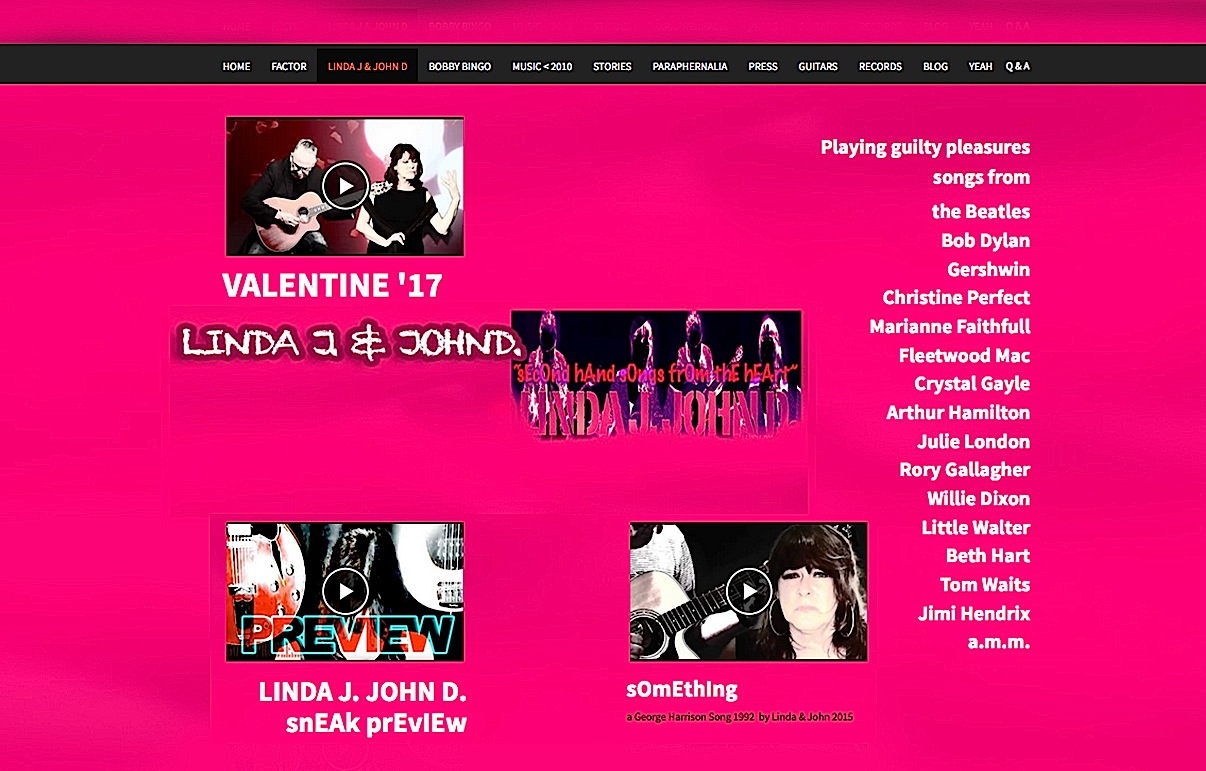Click 'Bob Dylan' in the artist list

[x=986, y=240]
